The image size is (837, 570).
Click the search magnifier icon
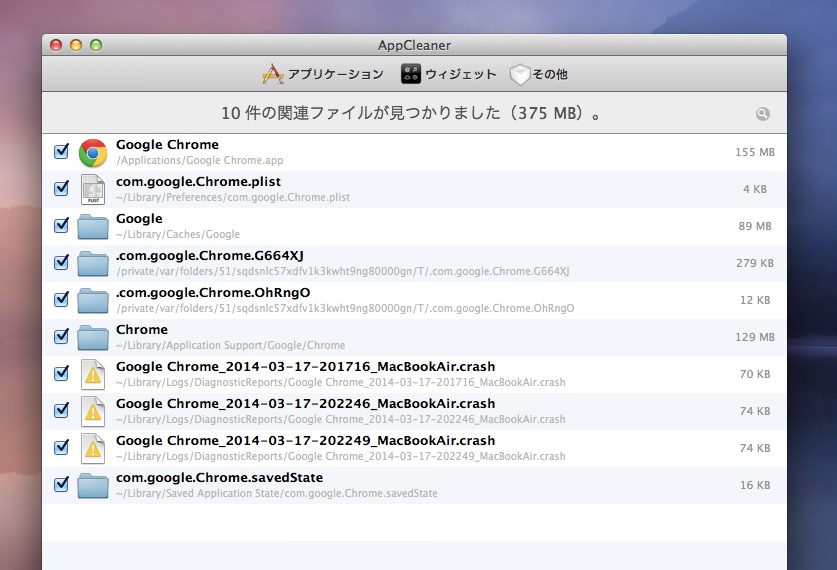(x=763, y=114)
